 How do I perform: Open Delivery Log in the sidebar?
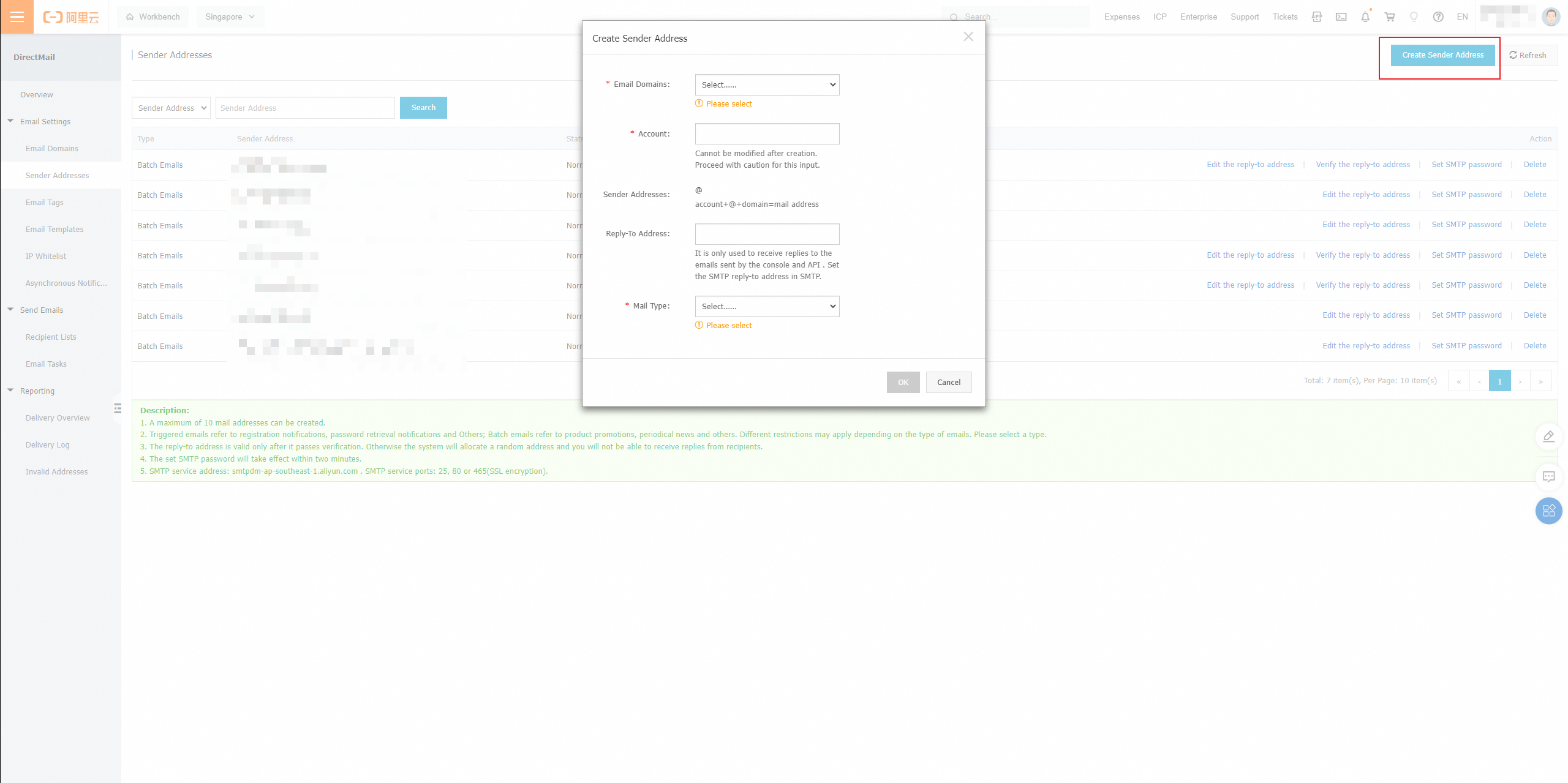click(48, 444)
